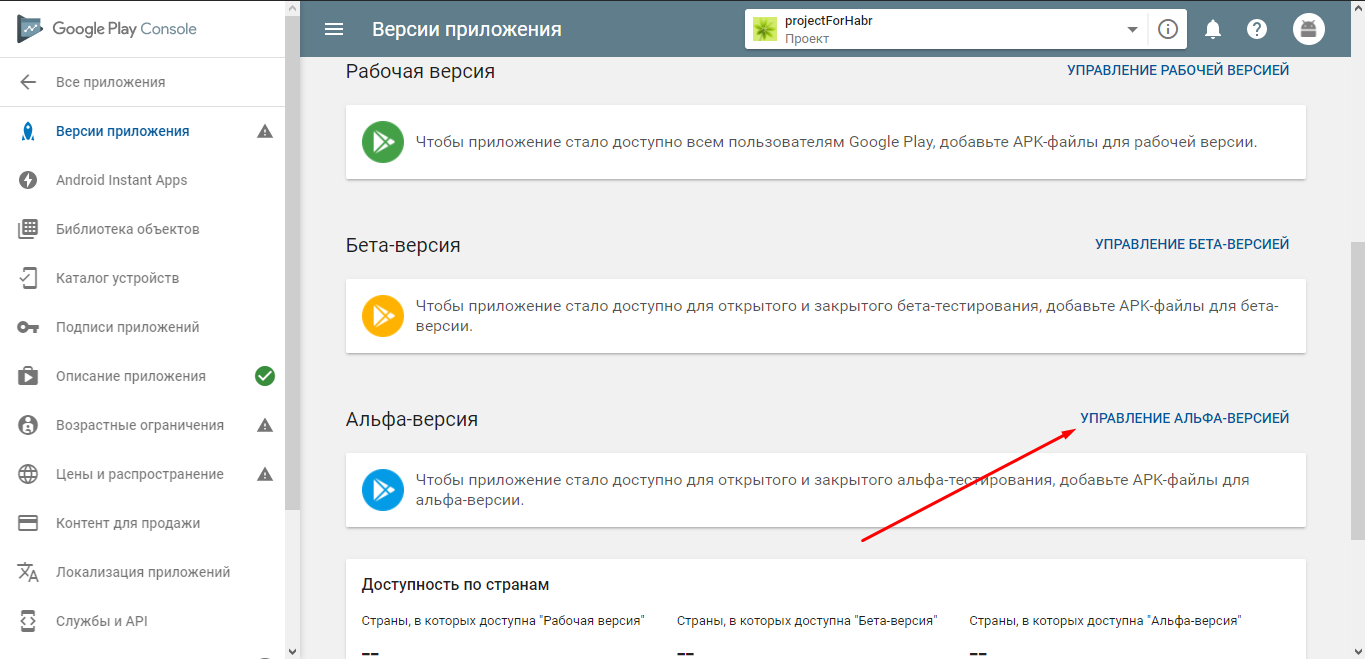Click the Версии приложения page title
The height and width of the screenshot is (659, 1365).
(x=467, y=29)
